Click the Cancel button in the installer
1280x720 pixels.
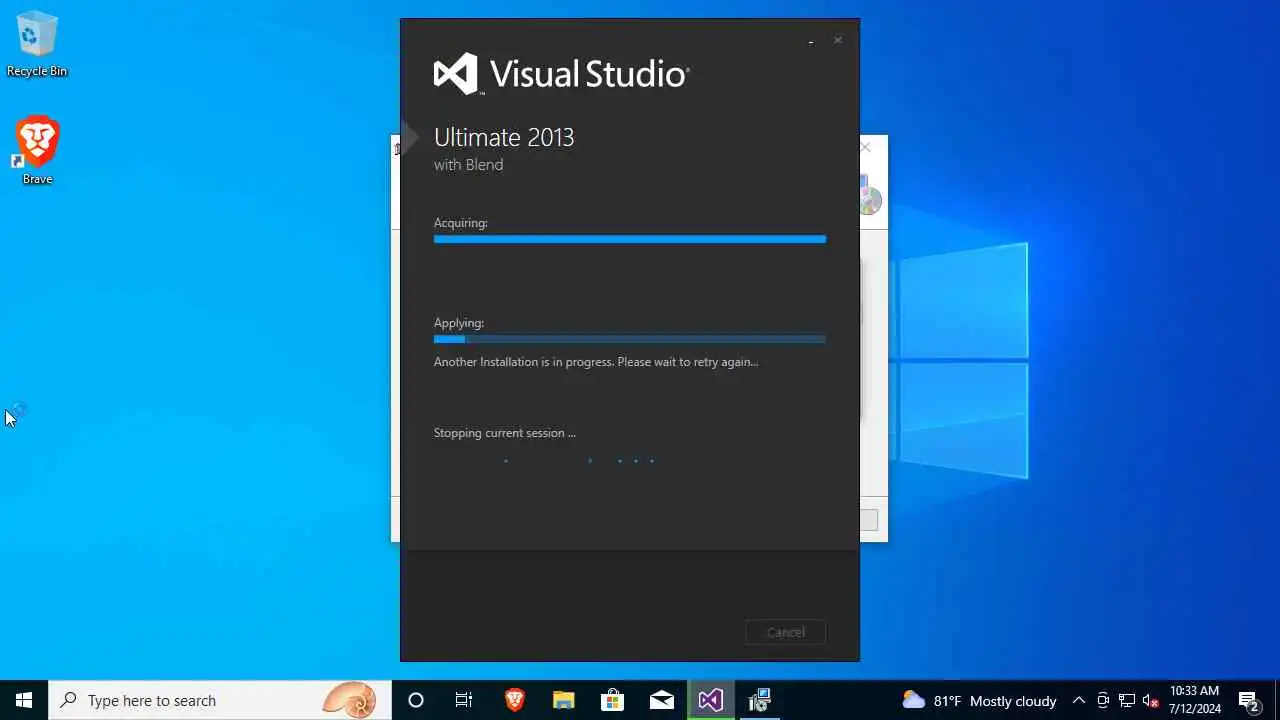785,632
